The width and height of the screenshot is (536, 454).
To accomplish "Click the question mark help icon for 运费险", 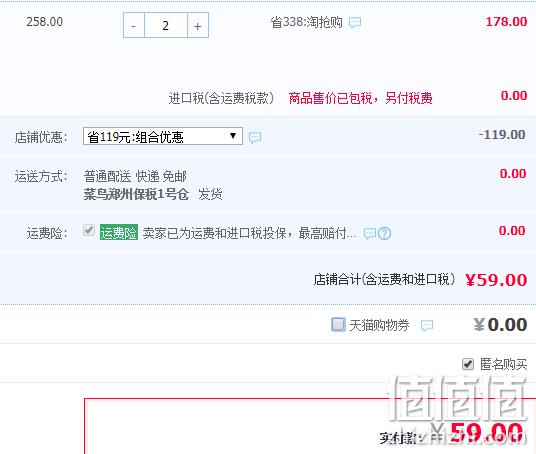I will (385, 233).
